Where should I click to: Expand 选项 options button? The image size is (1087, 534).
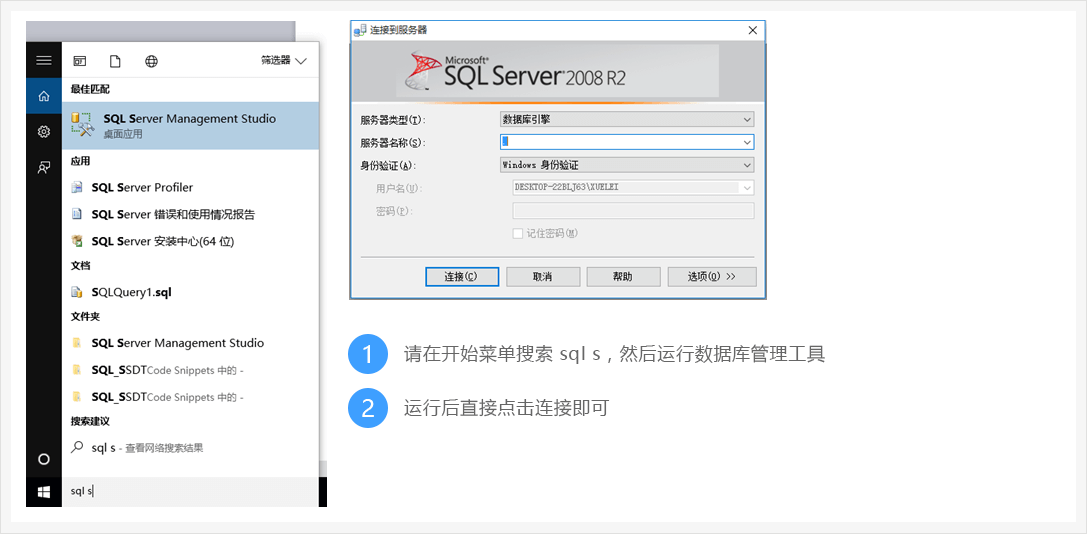point(712,277)
